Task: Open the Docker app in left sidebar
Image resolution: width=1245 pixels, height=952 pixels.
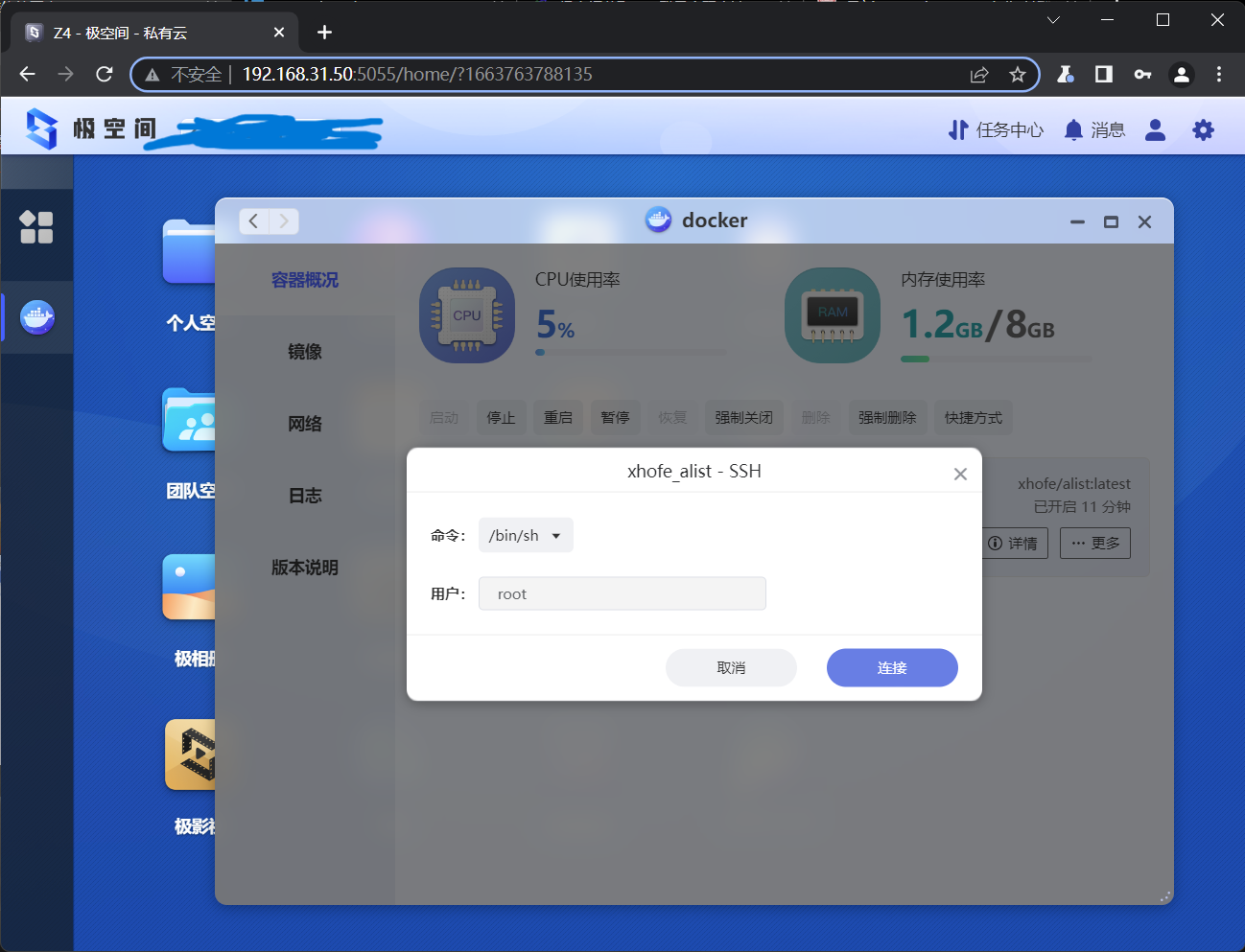Action: click(37, 317)
